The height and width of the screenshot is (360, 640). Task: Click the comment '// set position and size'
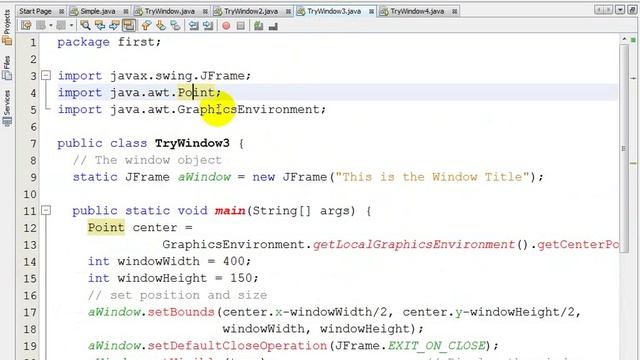click(x=178, y=295)
